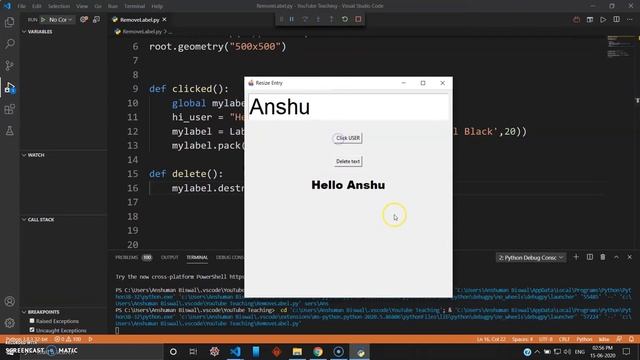Create new terminal with plus icon
The image size is (640, 360).
pos(576,257)
